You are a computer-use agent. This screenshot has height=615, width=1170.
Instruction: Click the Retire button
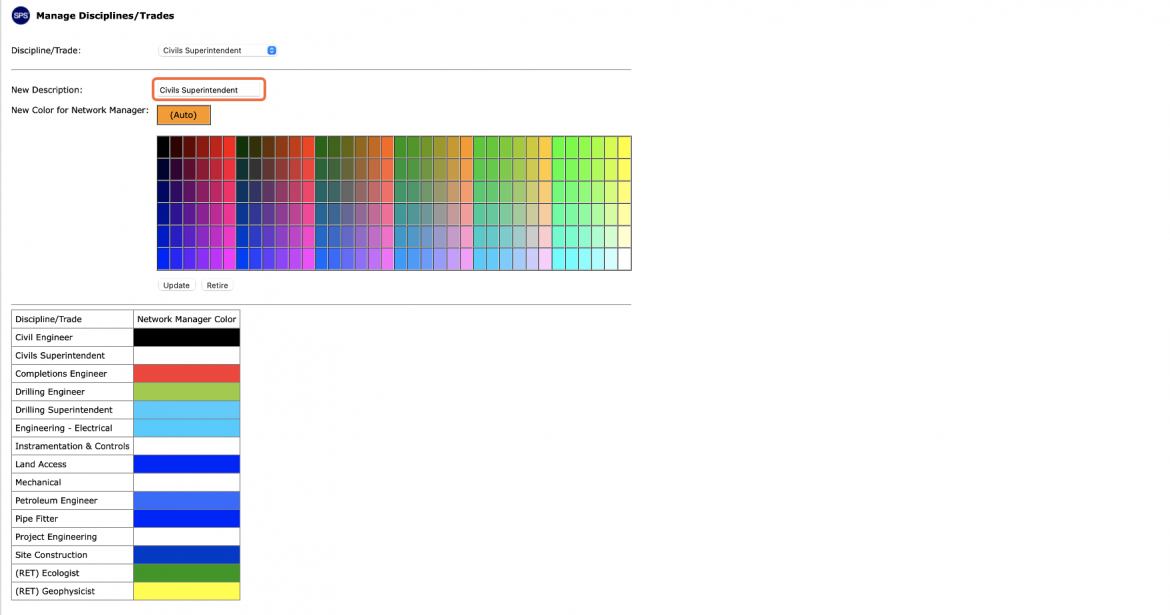pos(217,285)
